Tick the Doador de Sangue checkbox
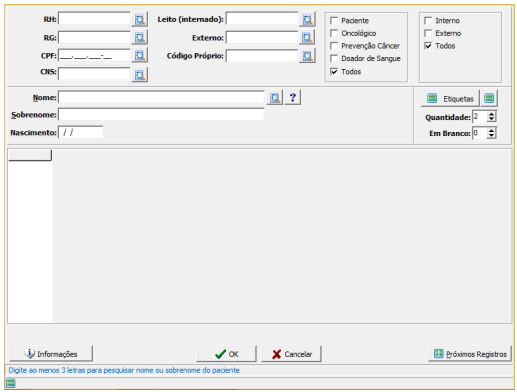This screenshot has width=517, height=392. (334, 58)
